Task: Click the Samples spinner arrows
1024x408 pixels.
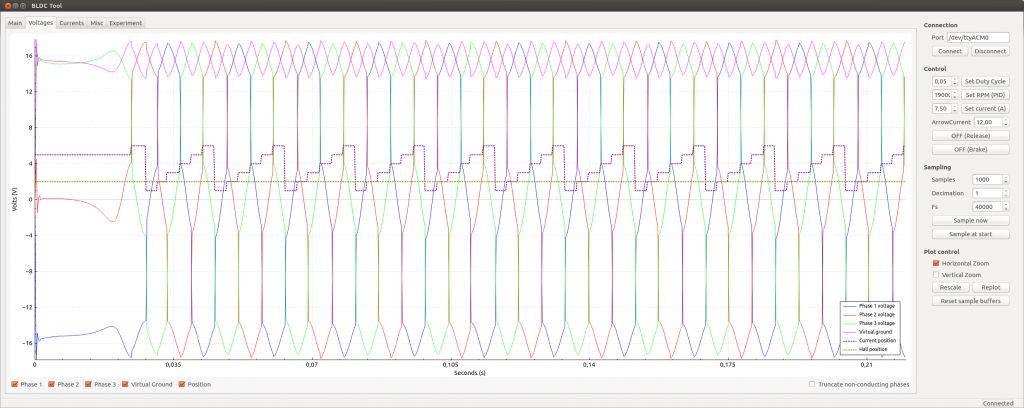Action: click(1006, 180)
